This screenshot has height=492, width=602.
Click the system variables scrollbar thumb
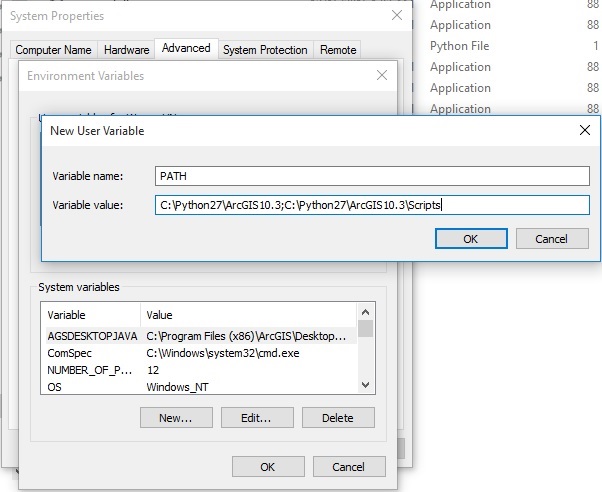(366, 328)
